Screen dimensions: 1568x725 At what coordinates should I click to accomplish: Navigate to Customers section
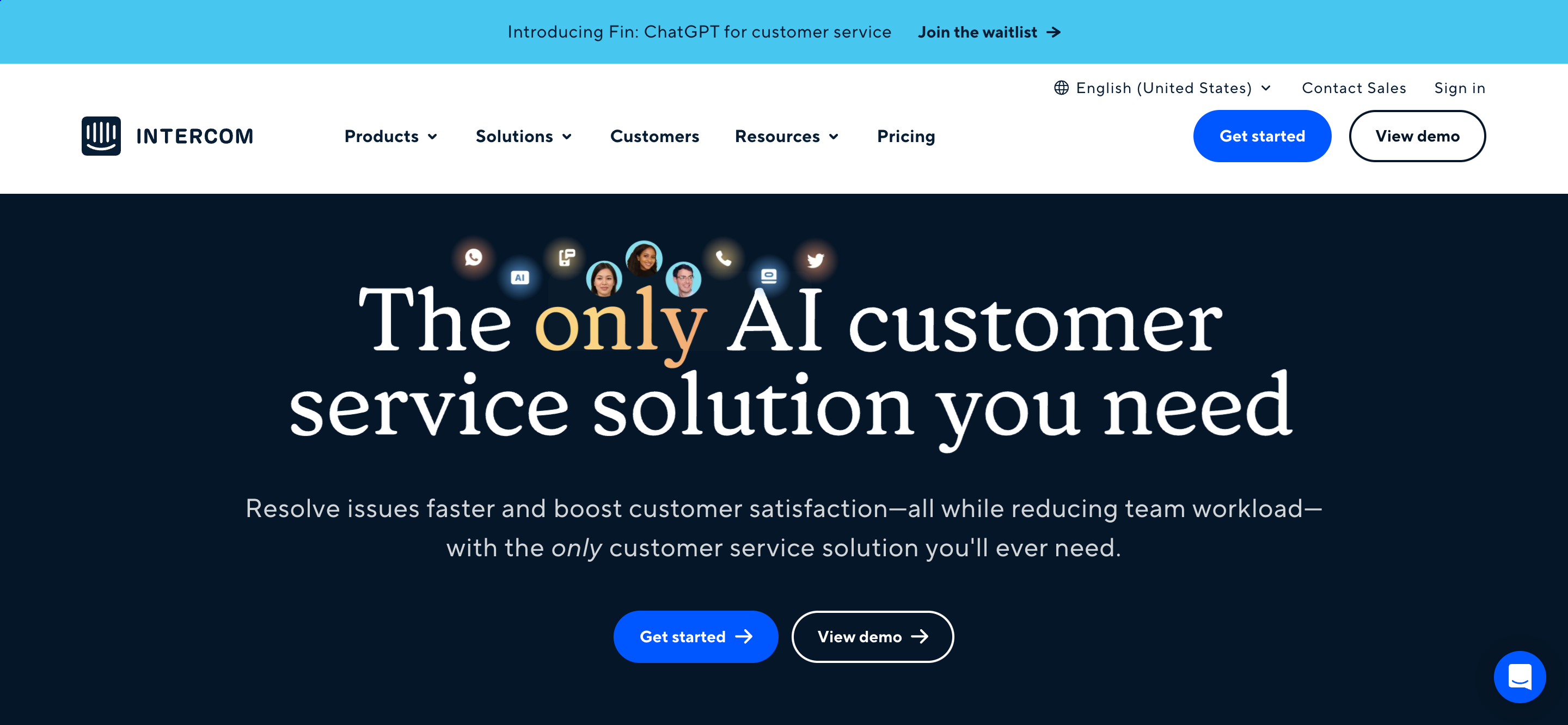(655, 136)
